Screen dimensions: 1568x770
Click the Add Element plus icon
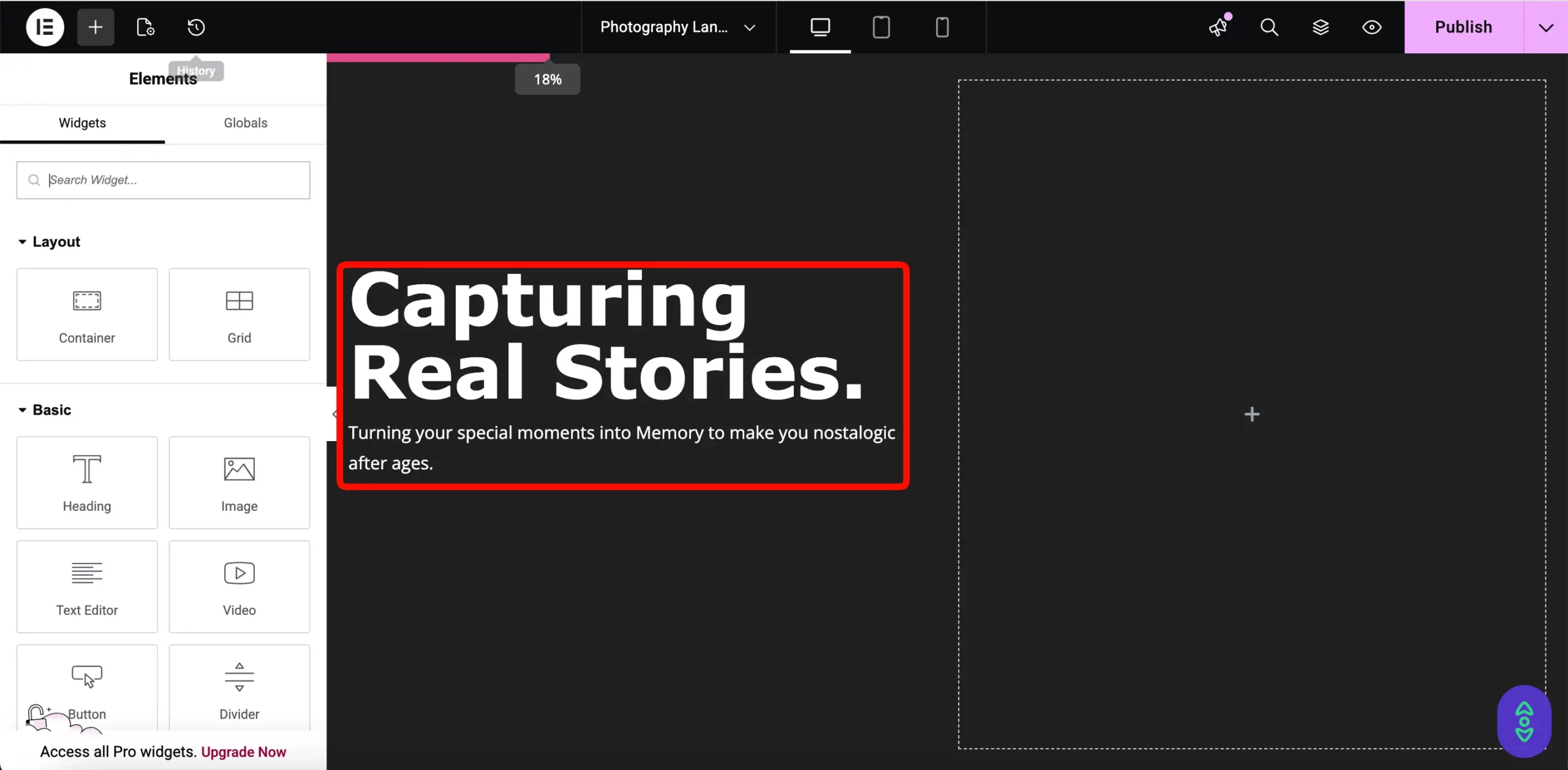point(95,27)
